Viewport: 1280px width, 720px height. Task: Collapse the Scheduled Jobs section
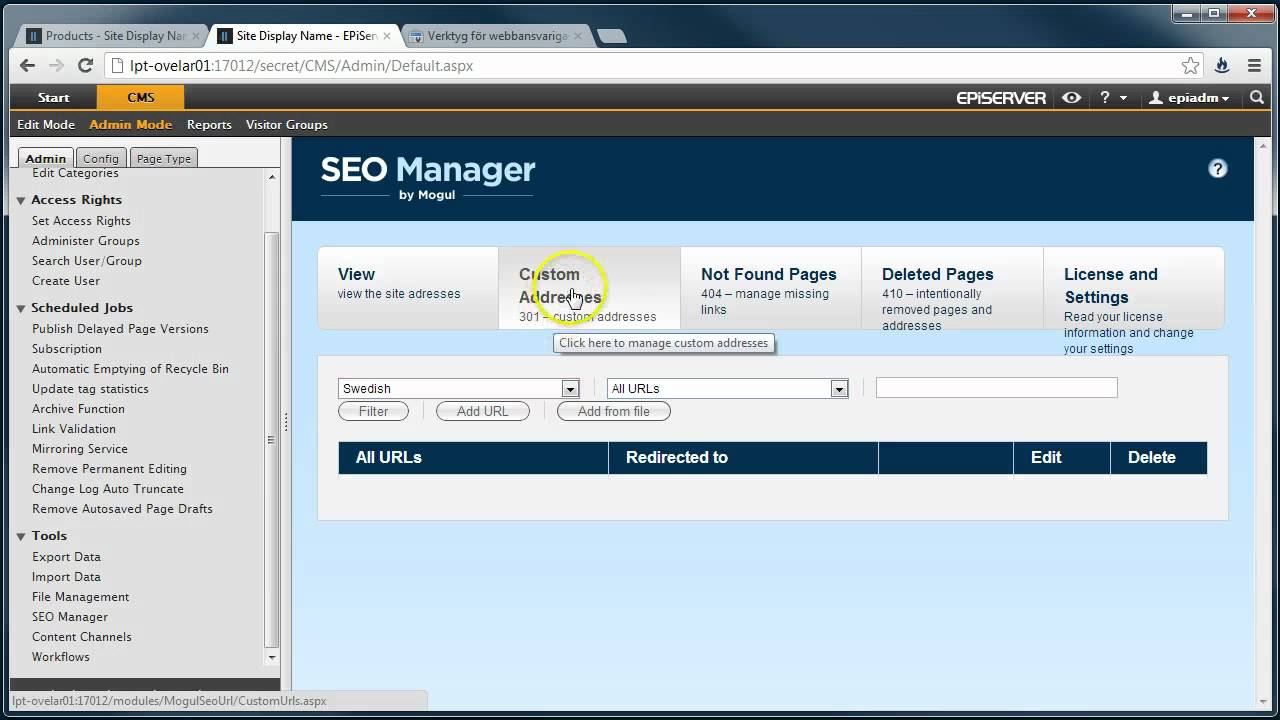click(21, 308)
